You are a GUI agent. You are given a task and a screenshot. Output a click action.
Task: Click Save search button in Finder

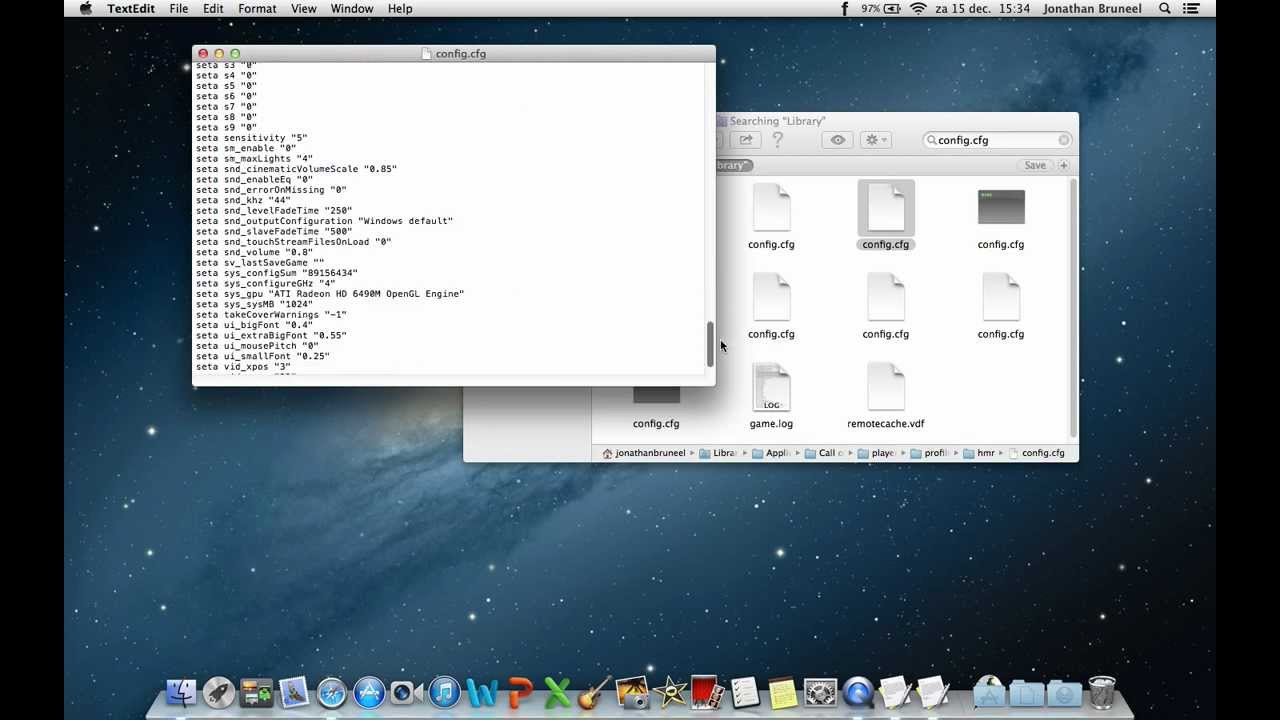[x=1035, y=165]
